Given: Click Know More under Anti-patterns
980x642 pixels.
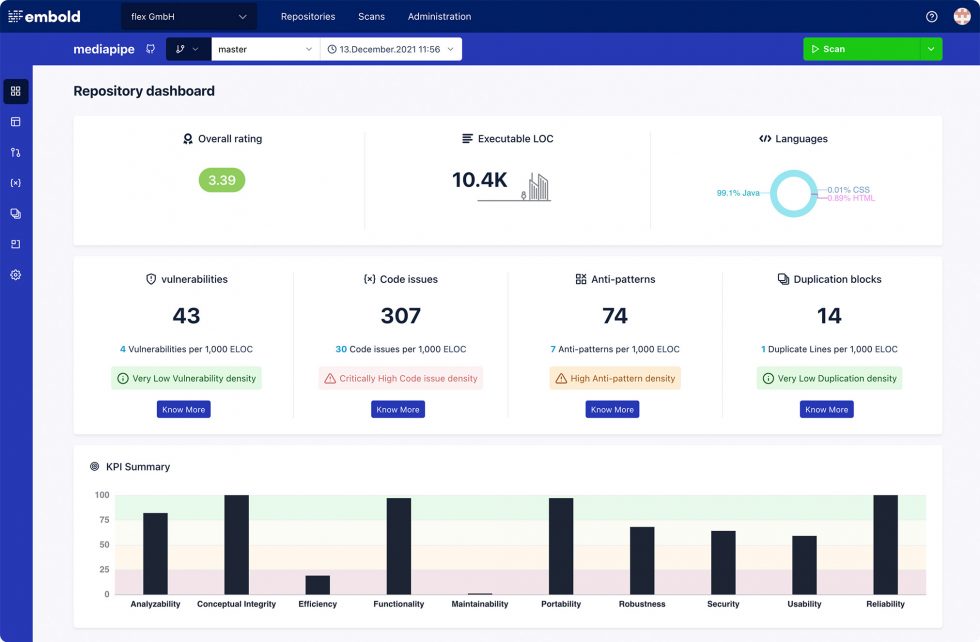Looking at the screenshot, I should [612, 409].
